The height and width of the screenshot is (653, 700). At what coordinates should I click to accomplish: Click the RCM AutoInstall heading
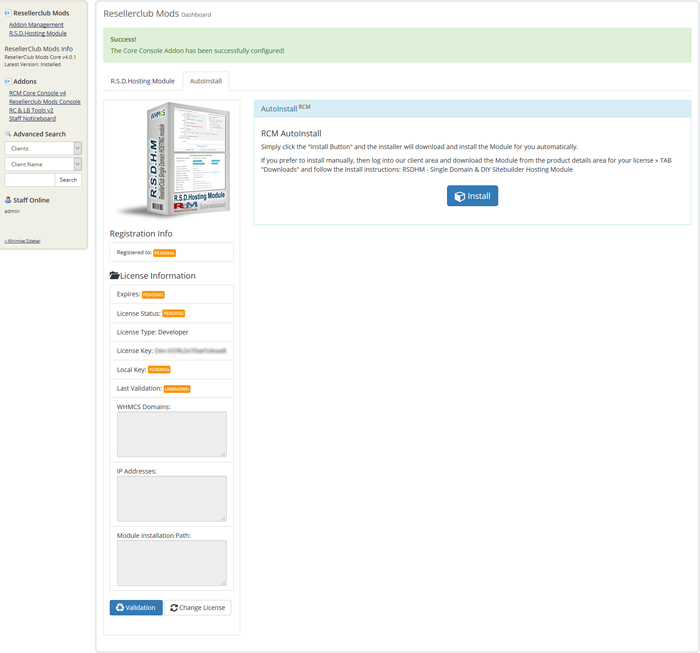tap(291, 133)
